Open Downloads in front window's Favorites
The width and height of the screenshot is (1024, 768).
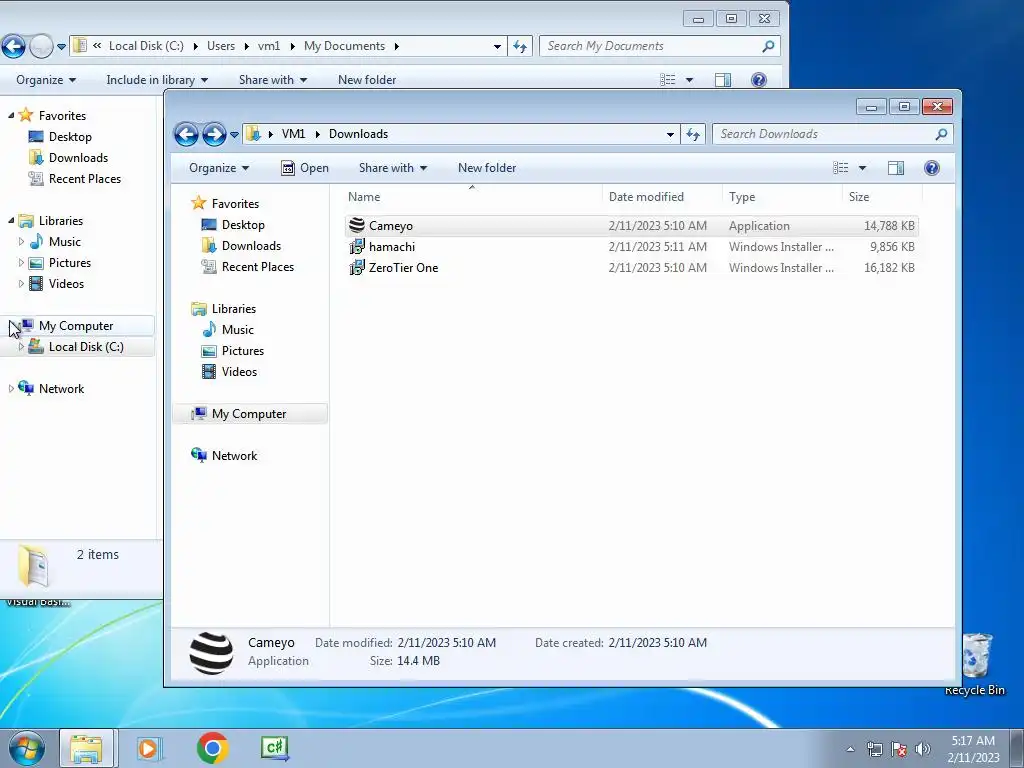(251, 246)
